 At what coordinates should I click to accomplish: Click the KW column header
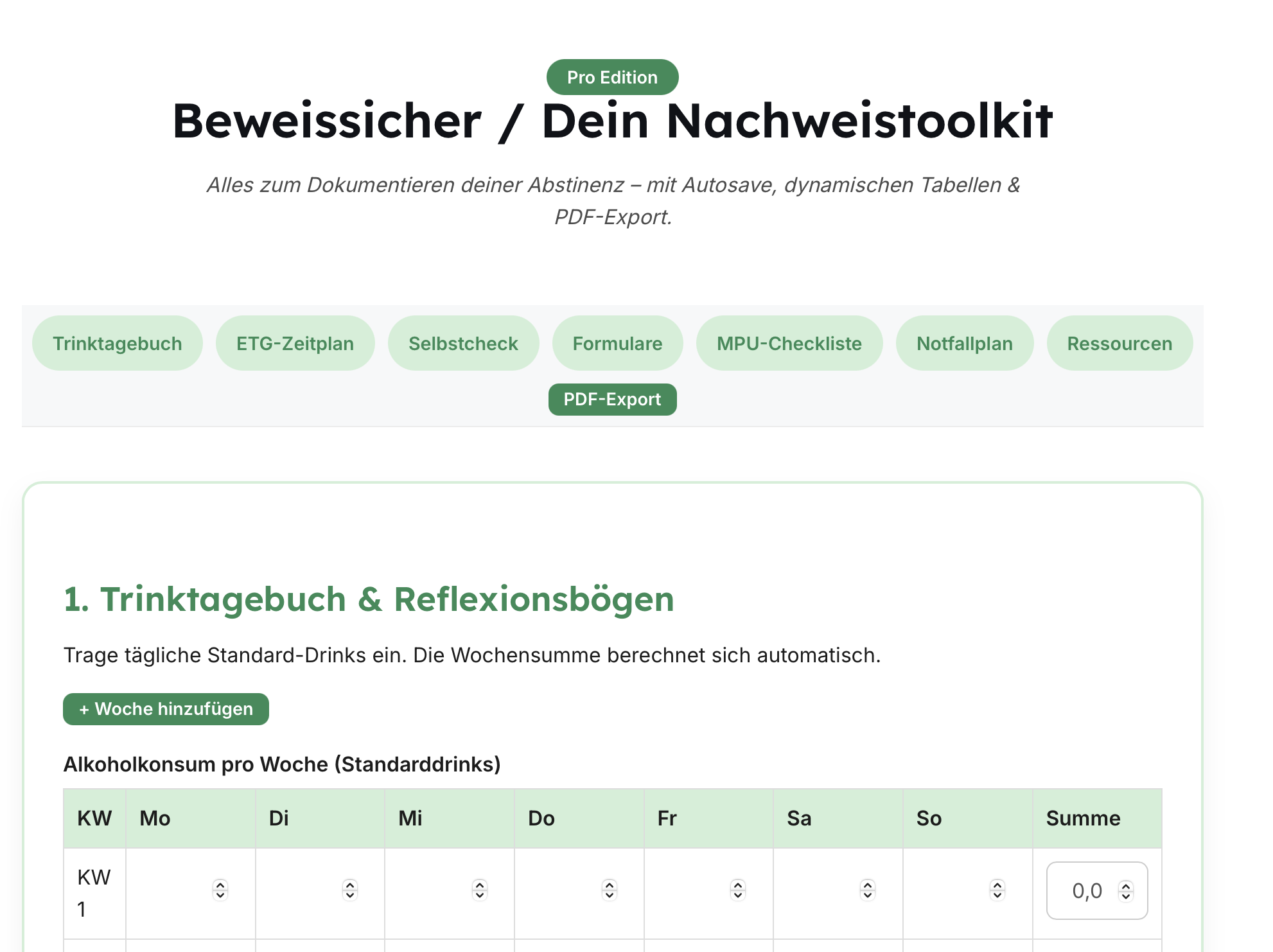pos(94,818)
